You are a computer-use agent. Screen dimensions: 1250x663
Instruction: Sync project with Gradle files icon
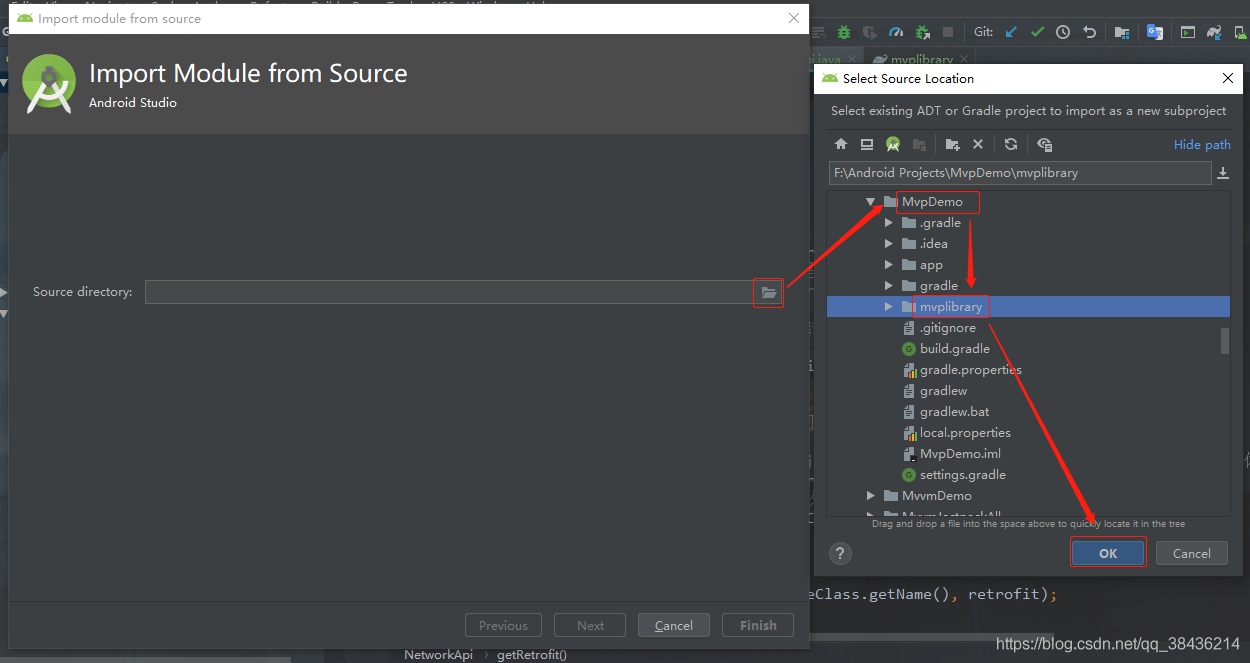(x=1214, y=32)
